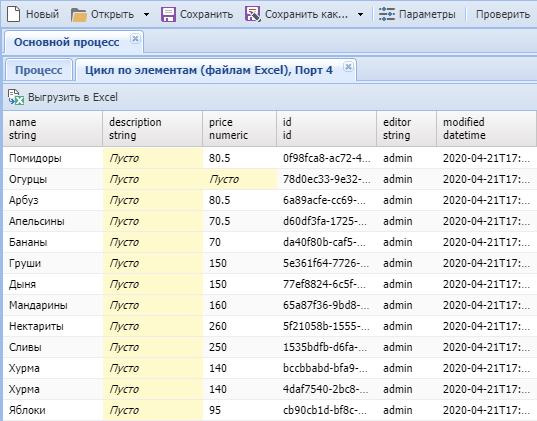Image resolution: width=537 pixels, height=421 pixels.
Task: Click the Excel export icon
Action: [16, 97]
